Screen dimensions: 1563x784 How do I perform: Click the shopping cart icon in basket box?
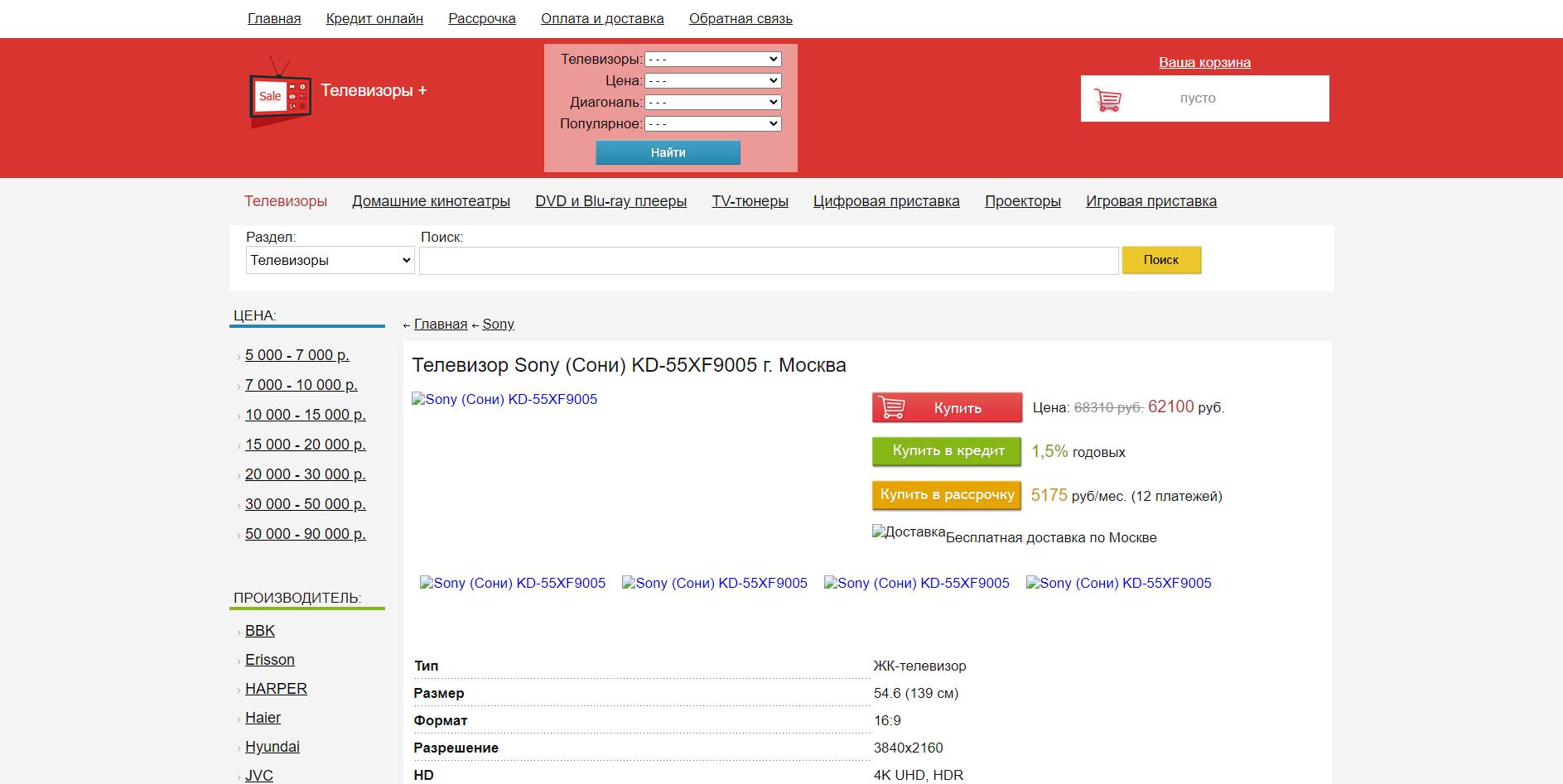point(1107,99)
